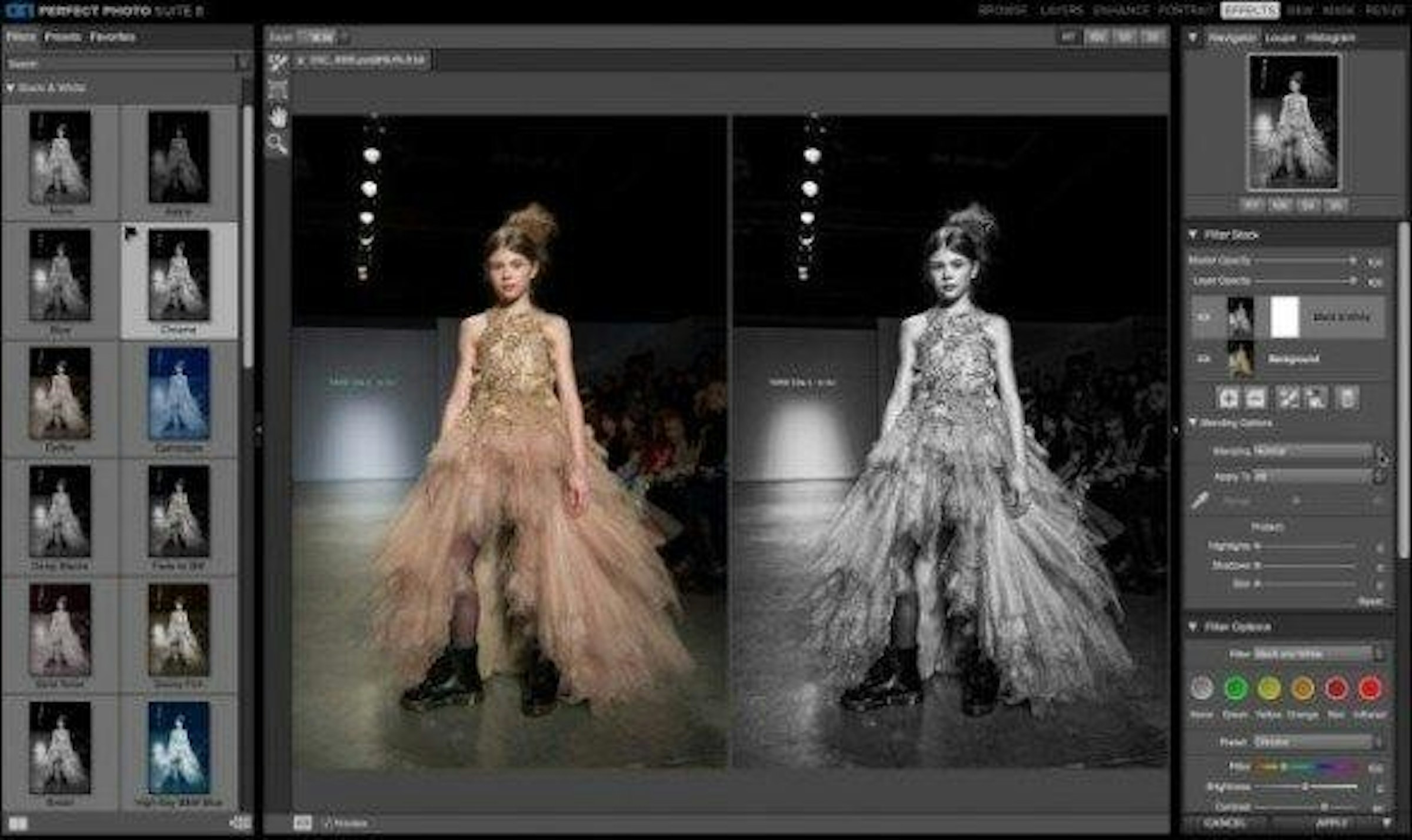Switch to the Browse module
Image resolution: width=1412 pixels, height=840 pixels.
click(1003, 11)
